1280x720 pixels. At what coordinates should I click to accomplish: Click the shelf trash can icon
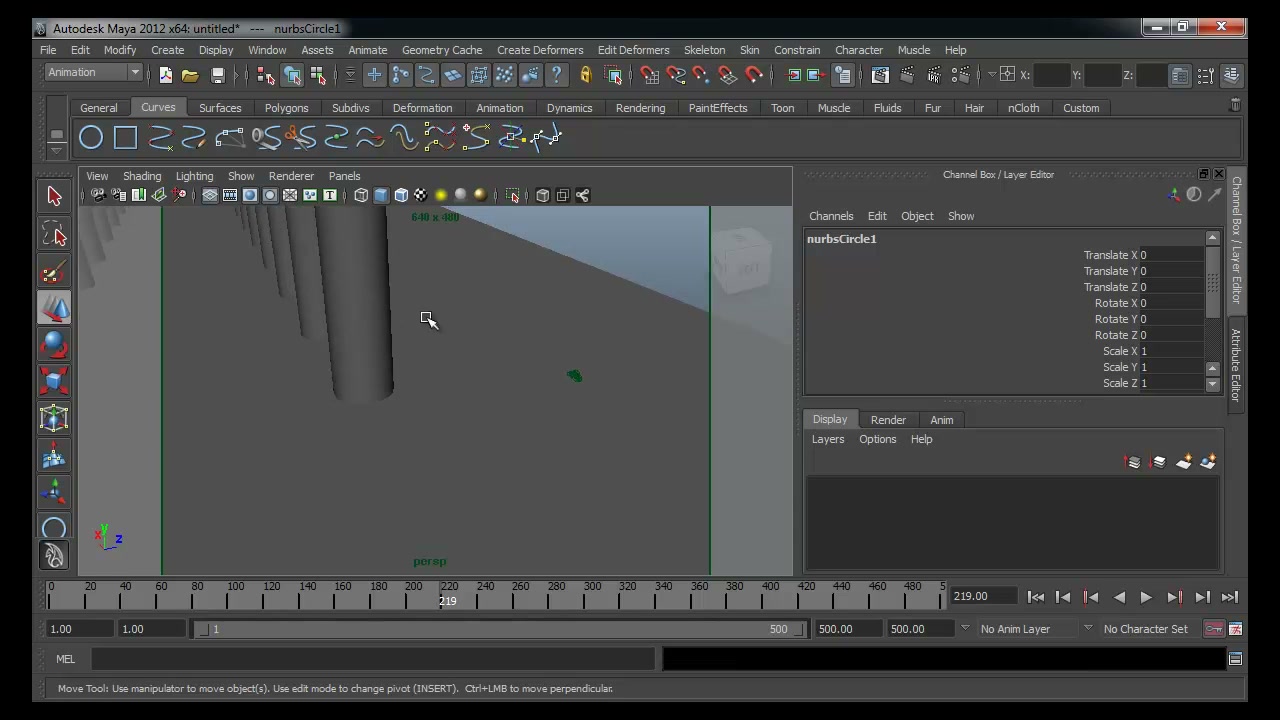click(x=1235, y=105)
